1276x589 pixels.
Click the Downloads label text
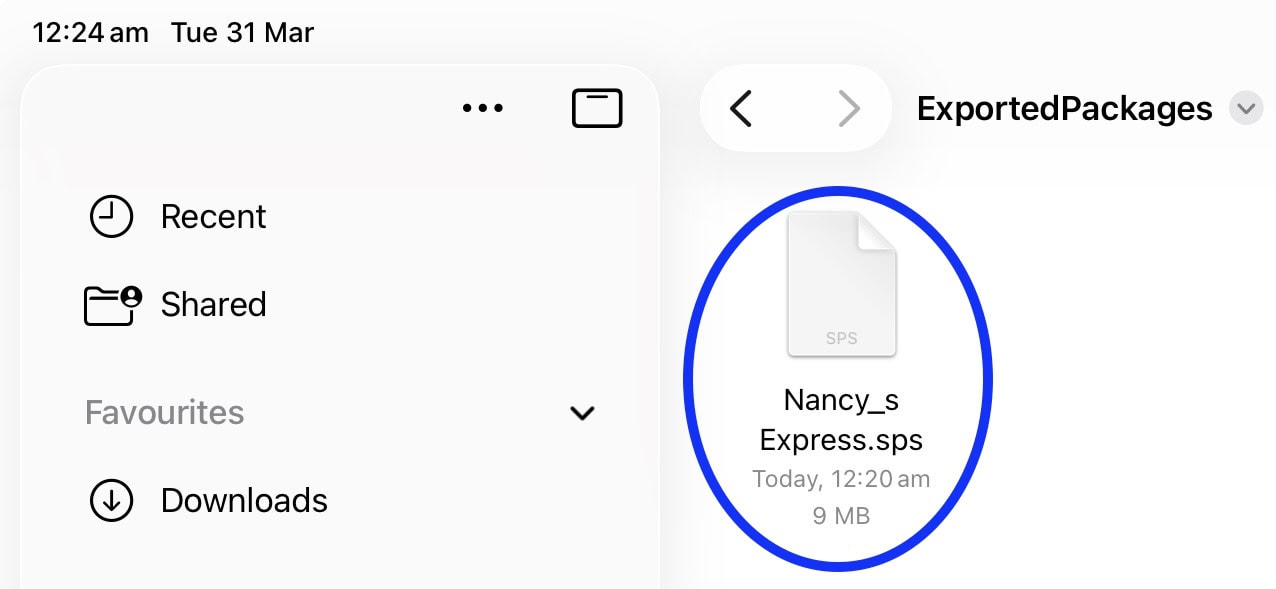point(244,500)
